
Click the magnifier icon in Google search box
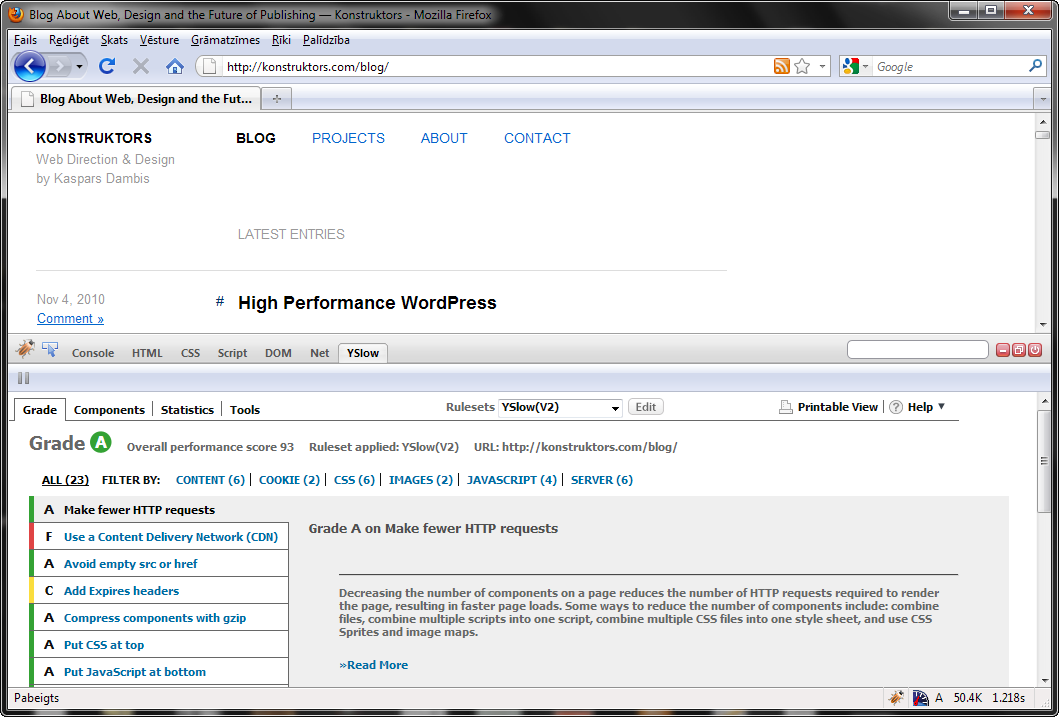(x=1035, y=67)
